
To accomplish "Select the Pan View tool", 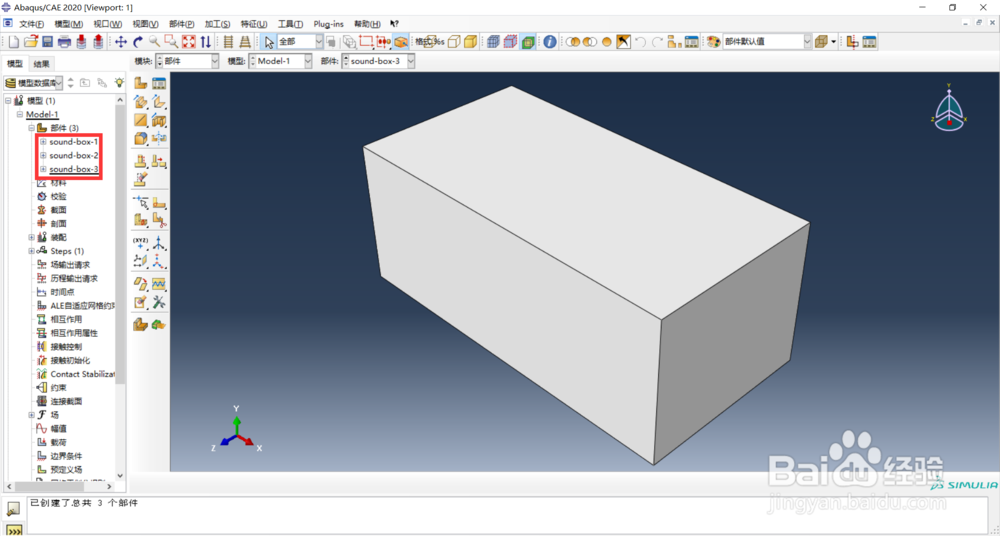I will tap(121, 42).
